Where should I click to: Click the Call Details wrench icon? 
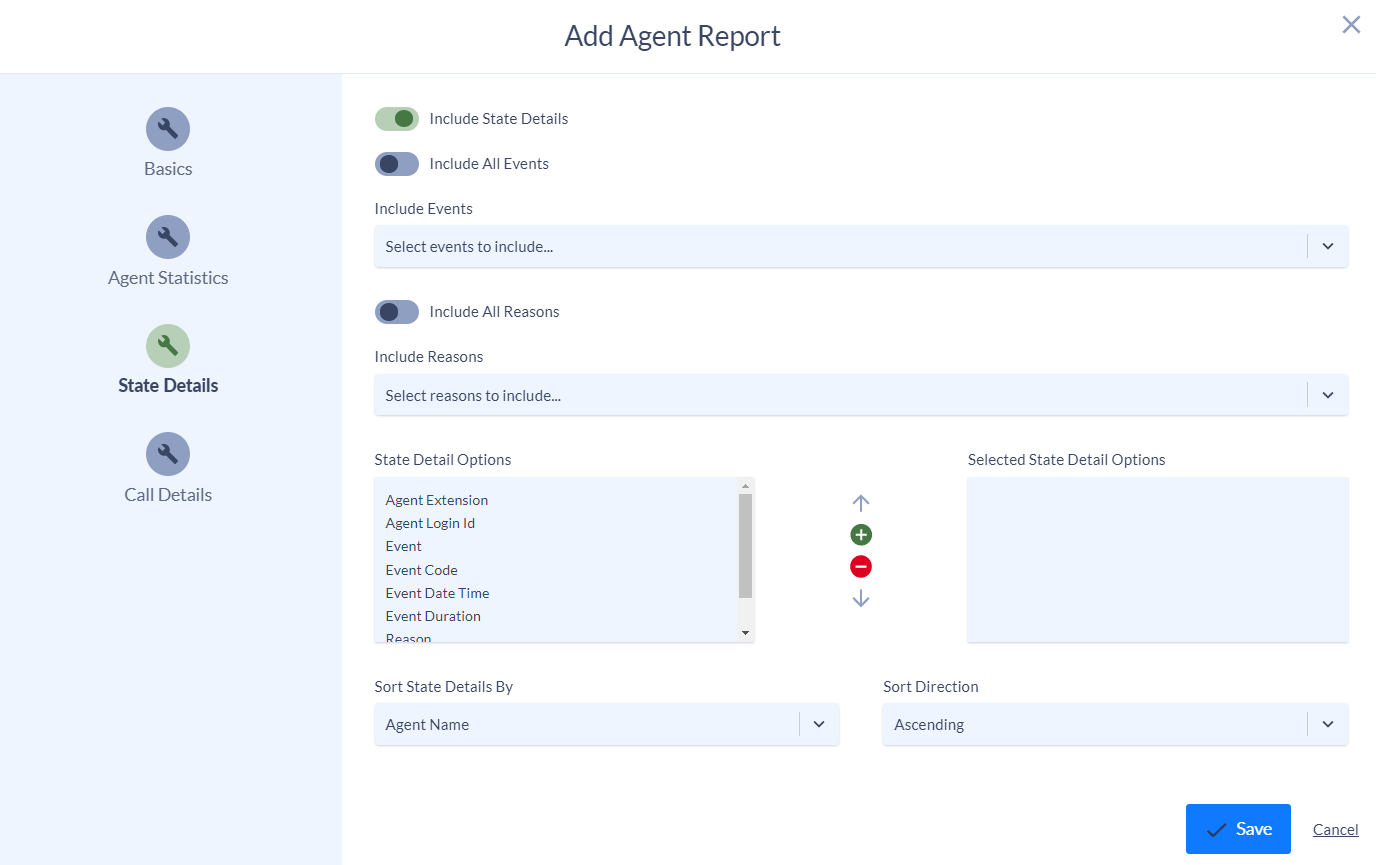[167, 454]
